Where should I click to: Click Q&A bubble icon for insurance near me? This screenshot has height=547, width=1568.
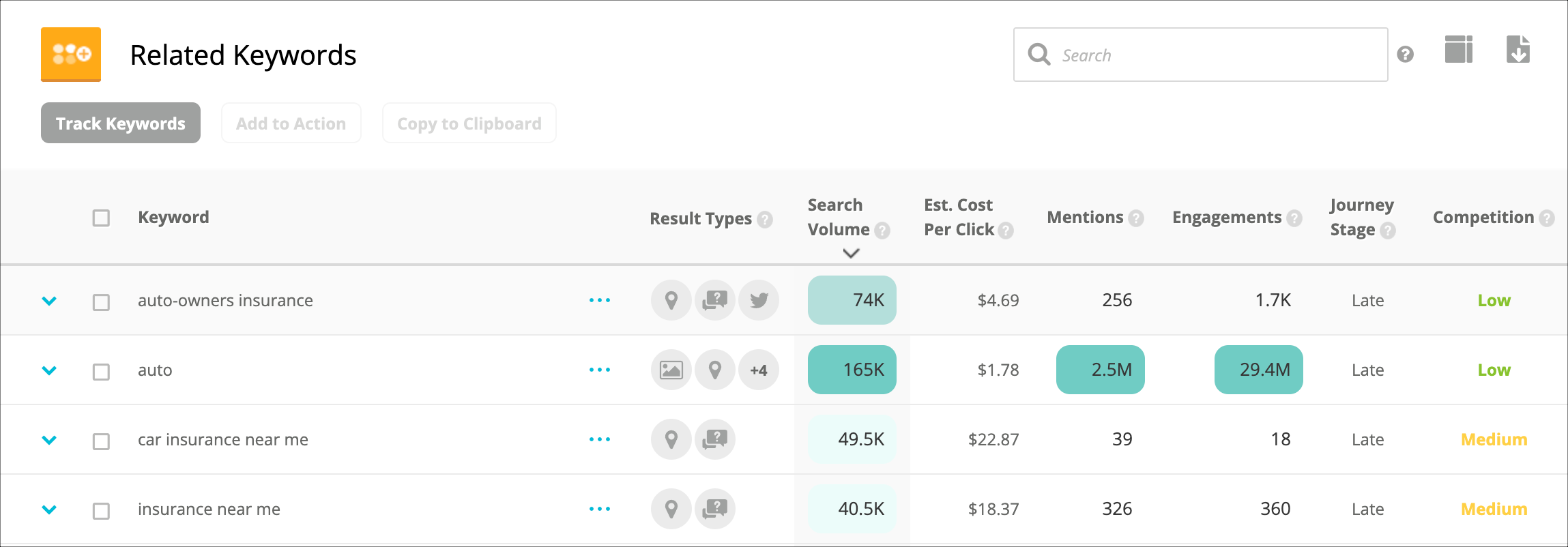coord(715,509)
